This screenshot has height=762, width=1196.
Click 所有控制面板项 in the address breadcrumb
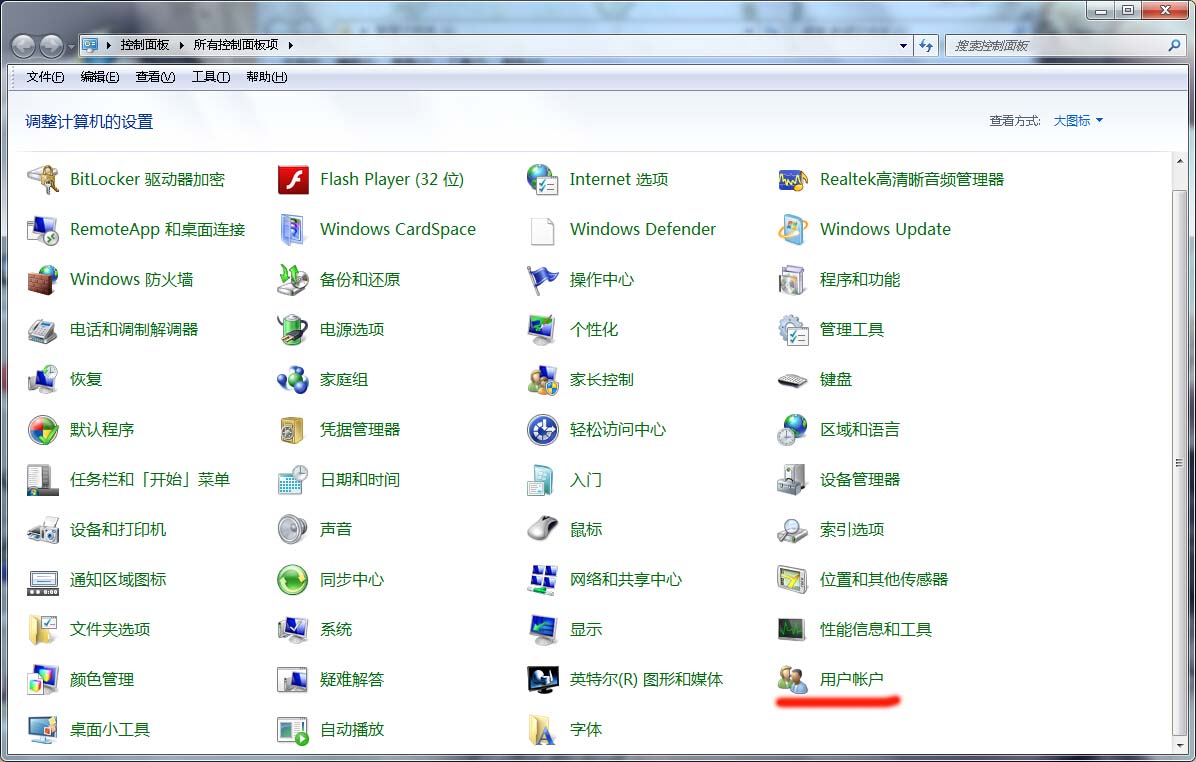(x=236, y=45)
